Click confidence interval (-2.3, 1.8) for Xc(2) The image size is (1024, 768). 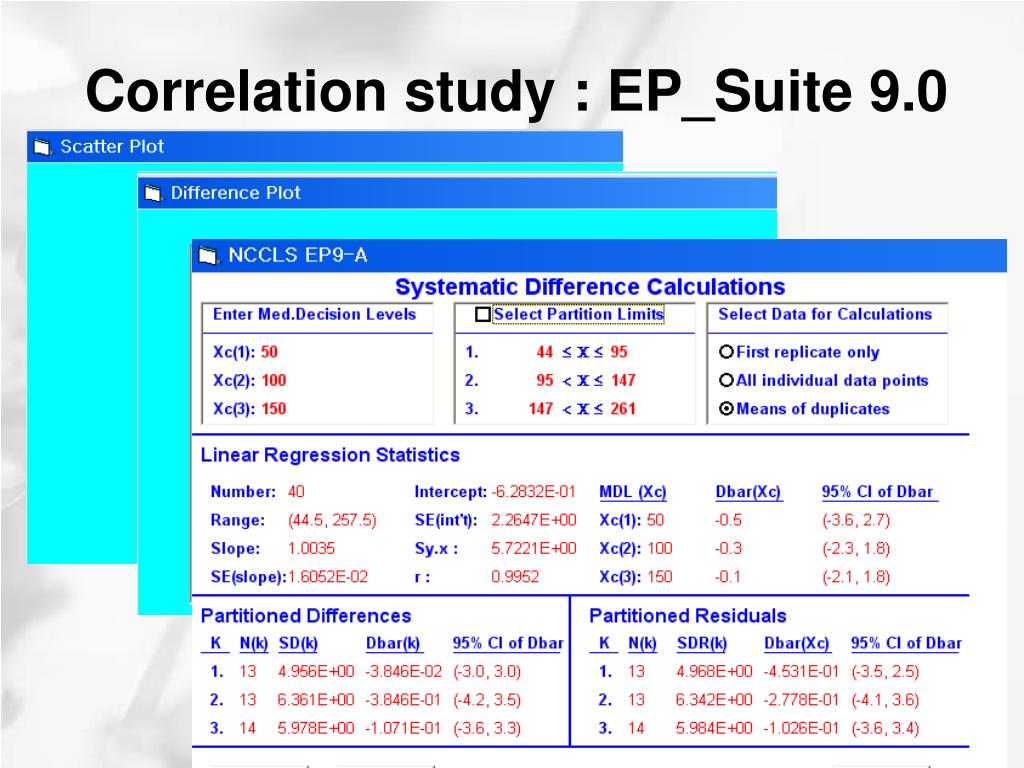(856, 549)
